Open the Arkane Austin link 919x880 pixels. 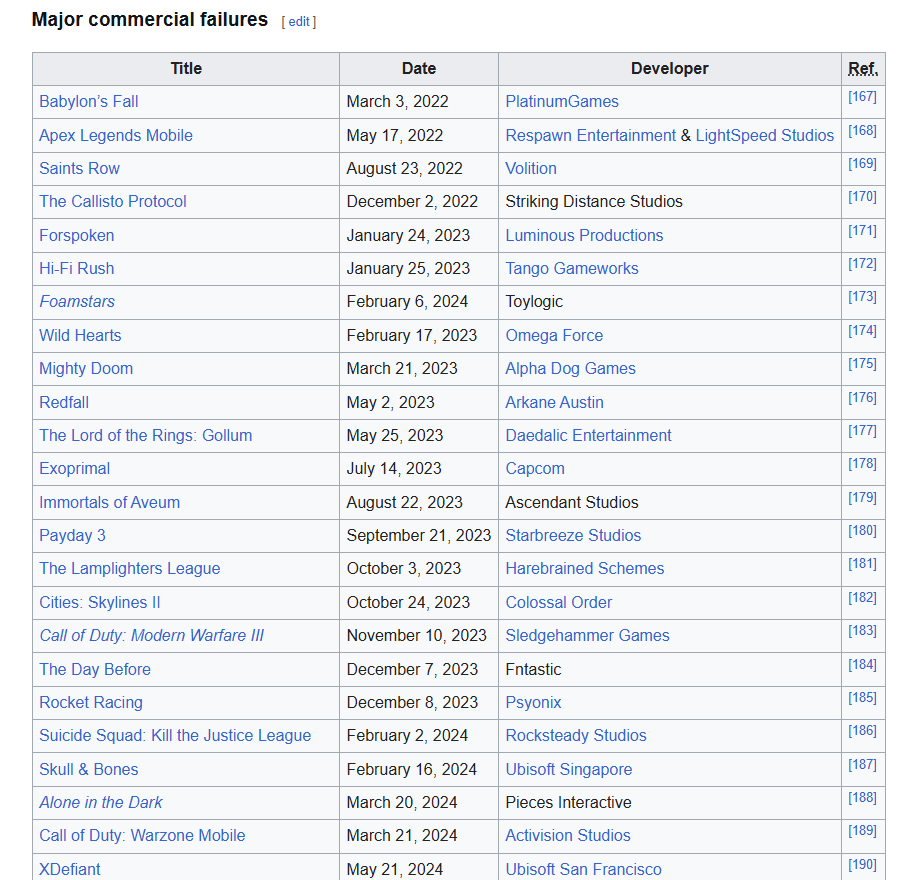pos(554,402)
